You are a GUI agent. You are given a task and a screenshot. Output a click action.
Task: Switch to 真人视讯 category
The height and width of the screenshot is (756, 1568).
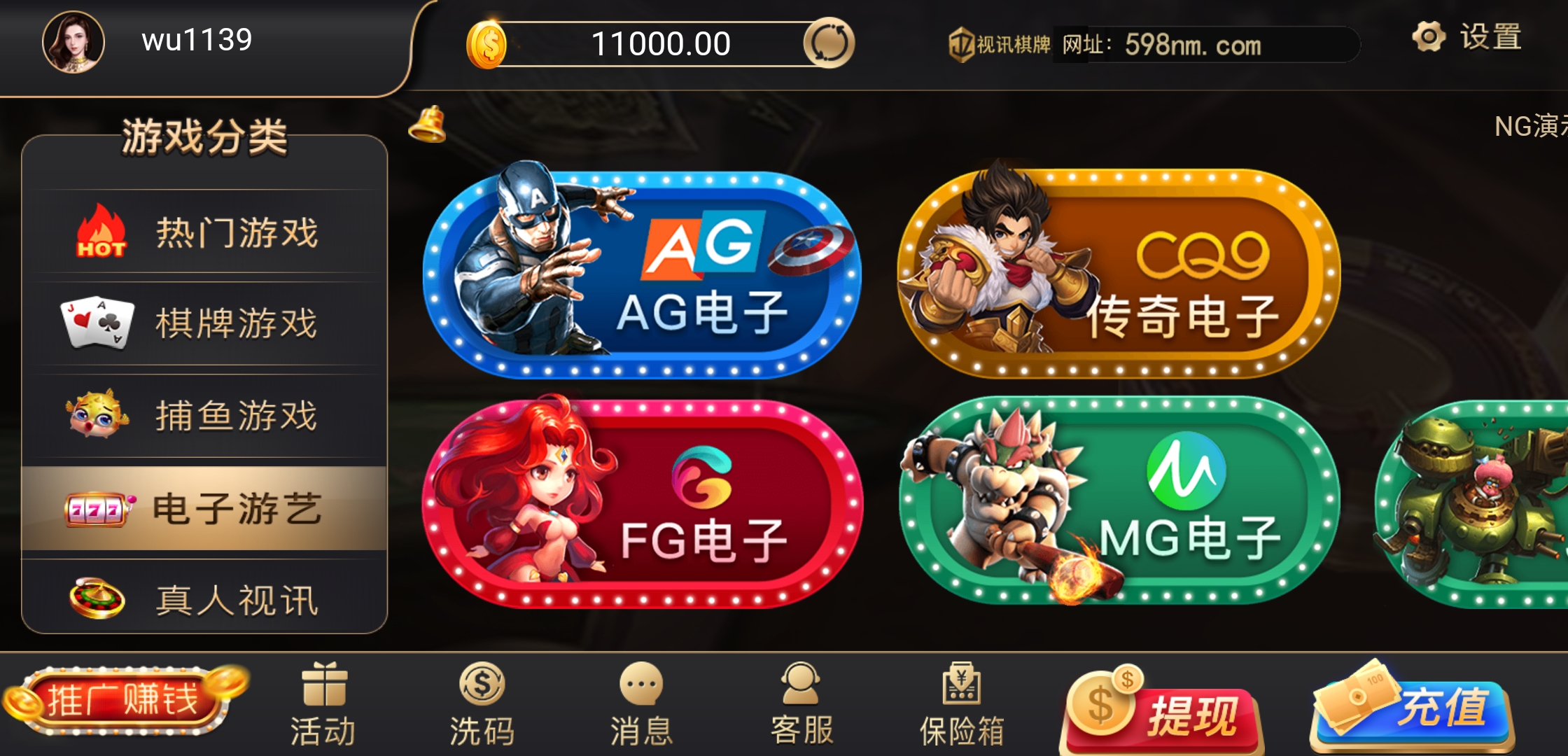pyautogui.click(x=204, y=599)
